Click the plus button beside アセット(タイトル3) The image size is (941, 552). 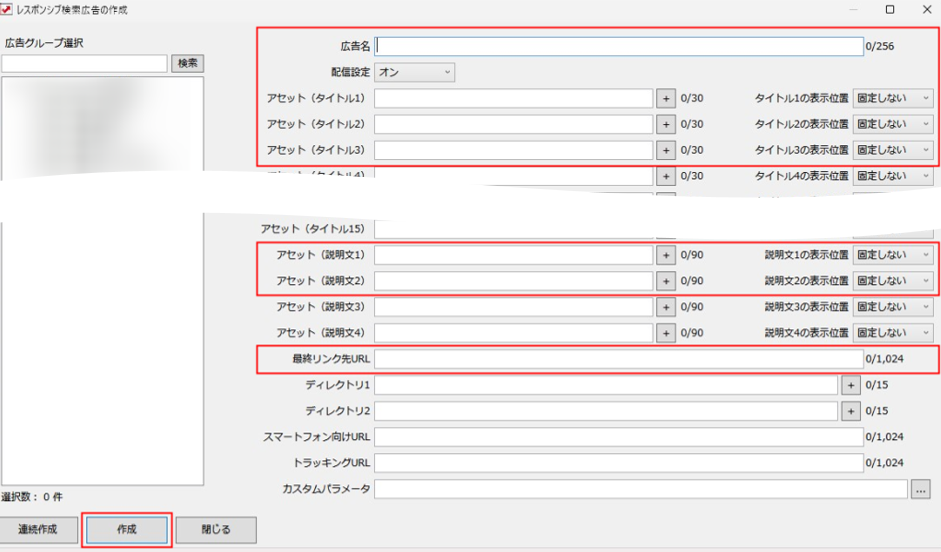(666, 150)
